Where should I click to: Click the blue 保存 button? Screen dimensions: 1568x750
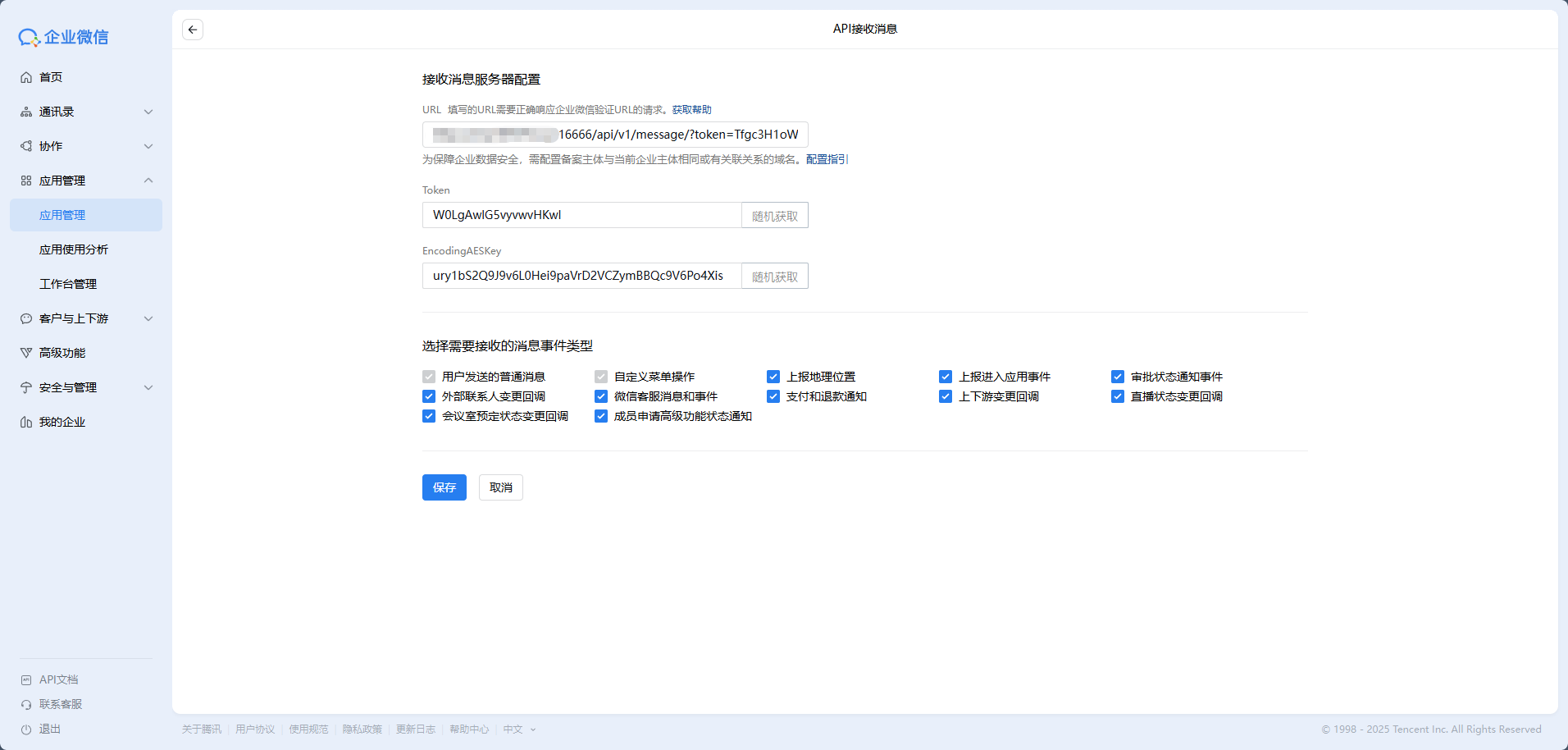click(444, 487)
